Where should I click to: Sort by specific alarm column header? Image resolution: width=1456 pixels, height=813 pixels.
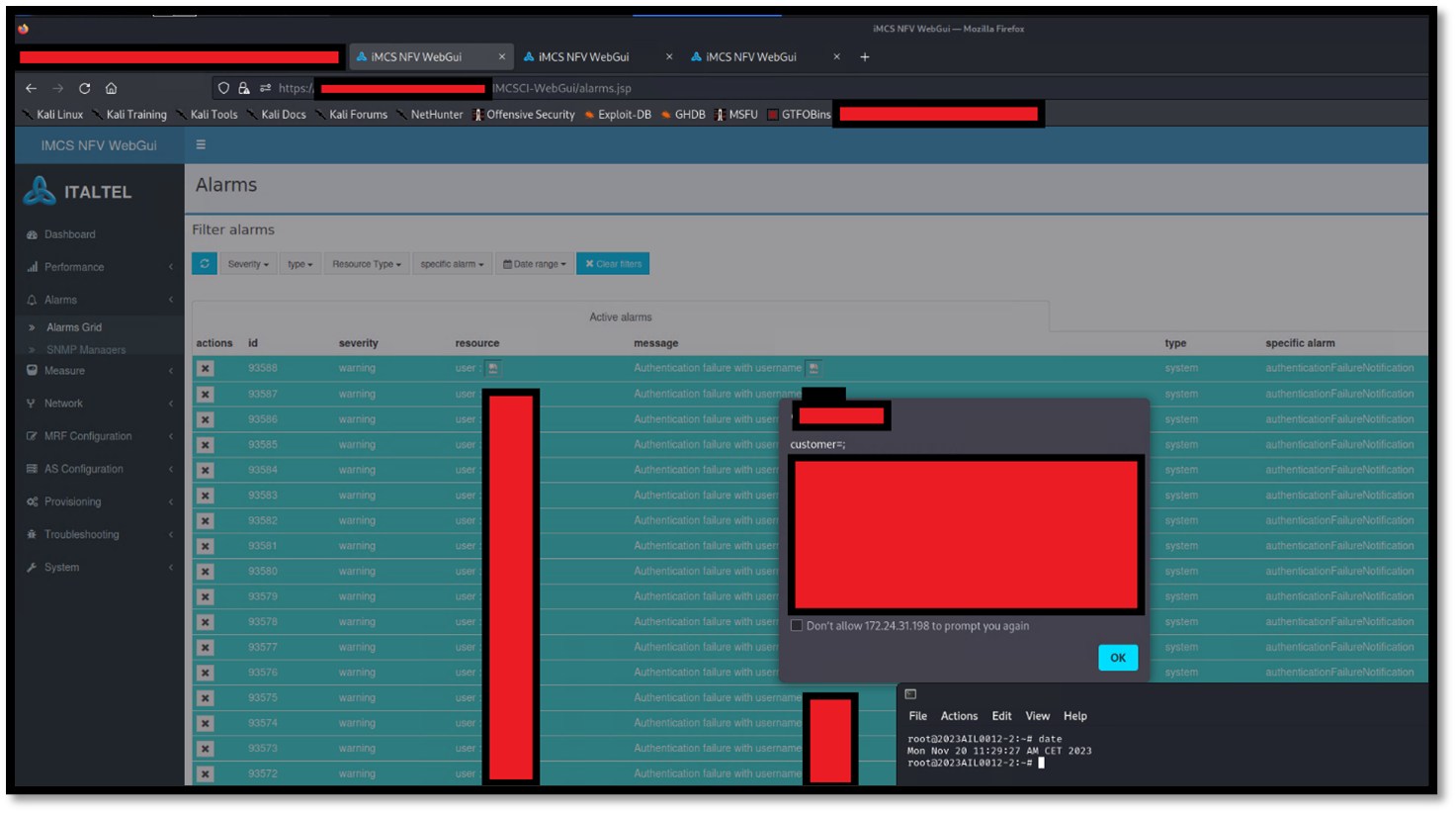[x=1300, y=343]
